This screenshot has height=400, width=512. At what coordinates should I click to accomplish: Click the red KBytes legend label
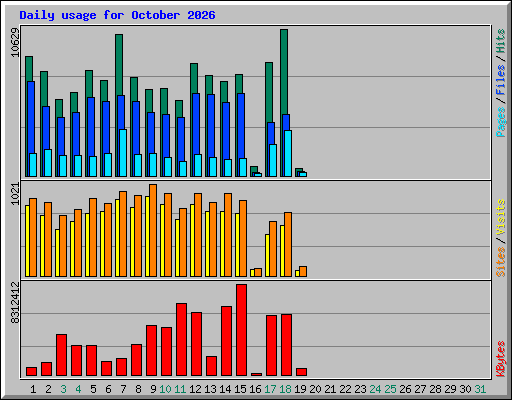click(501, 359)
